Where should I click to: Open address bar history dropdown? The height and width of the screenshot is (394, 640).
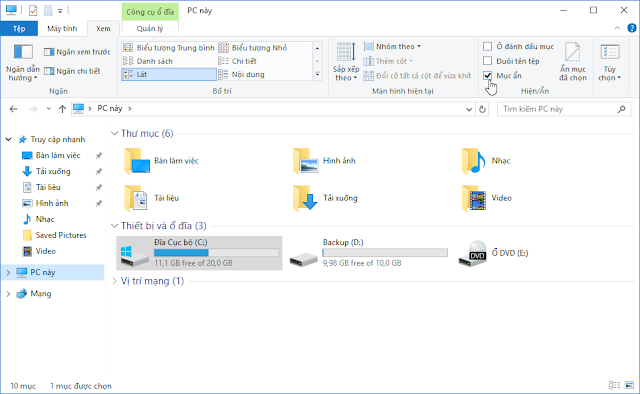pos(469,109)
